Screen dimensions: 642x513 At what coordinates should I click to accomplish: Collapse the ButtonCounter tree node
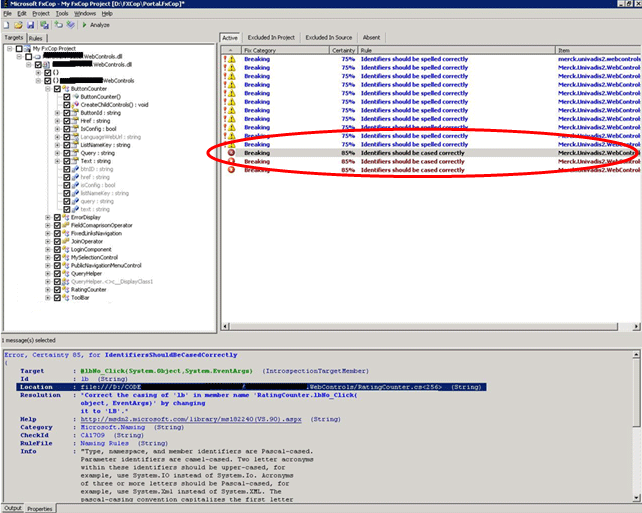pos(48,89)
